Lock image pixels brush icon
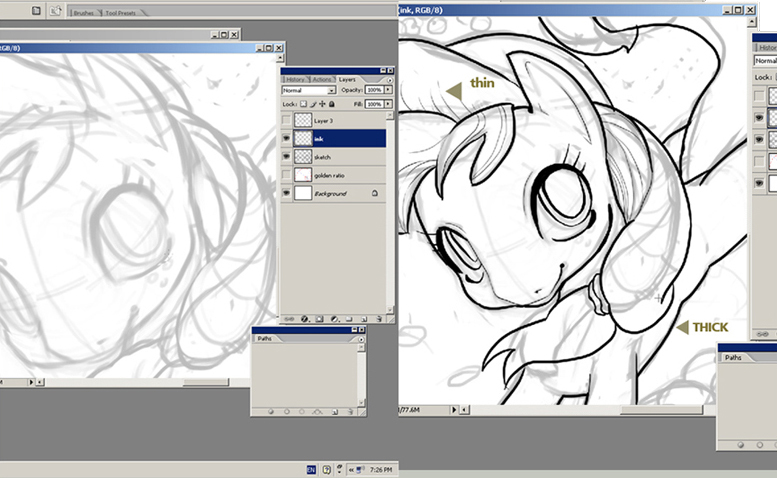This screenshot has width=777, height=478. [x=313, y=104]
